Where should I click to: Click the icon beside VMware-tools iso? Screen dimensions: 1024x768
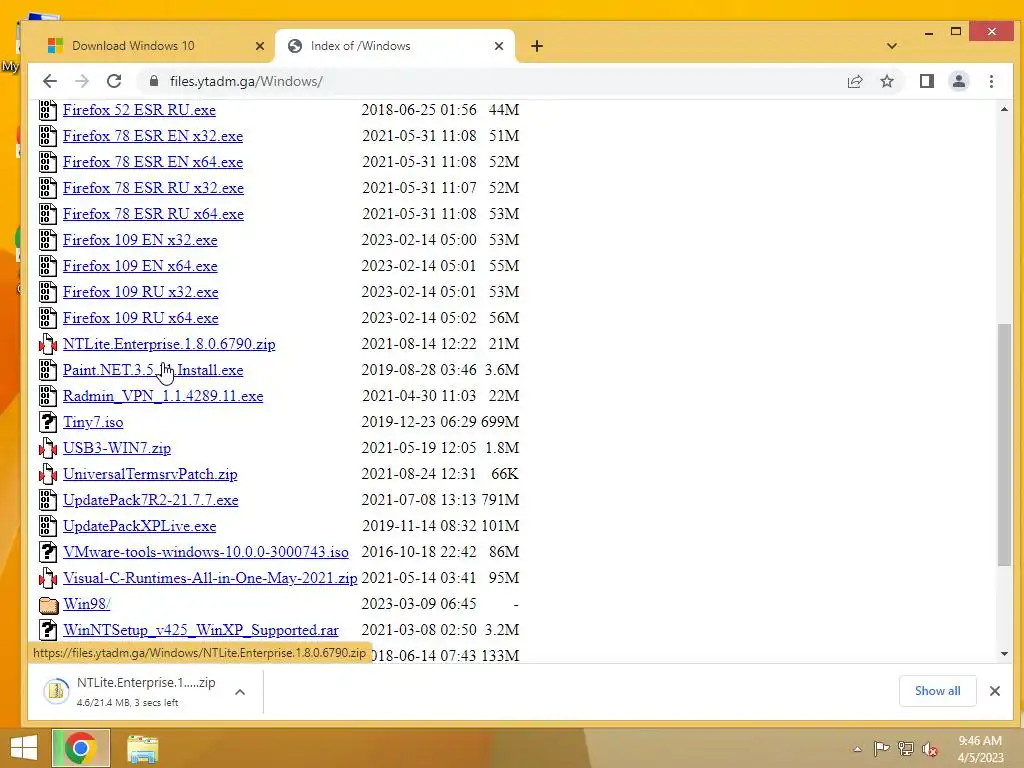click(x=48, y=552)
